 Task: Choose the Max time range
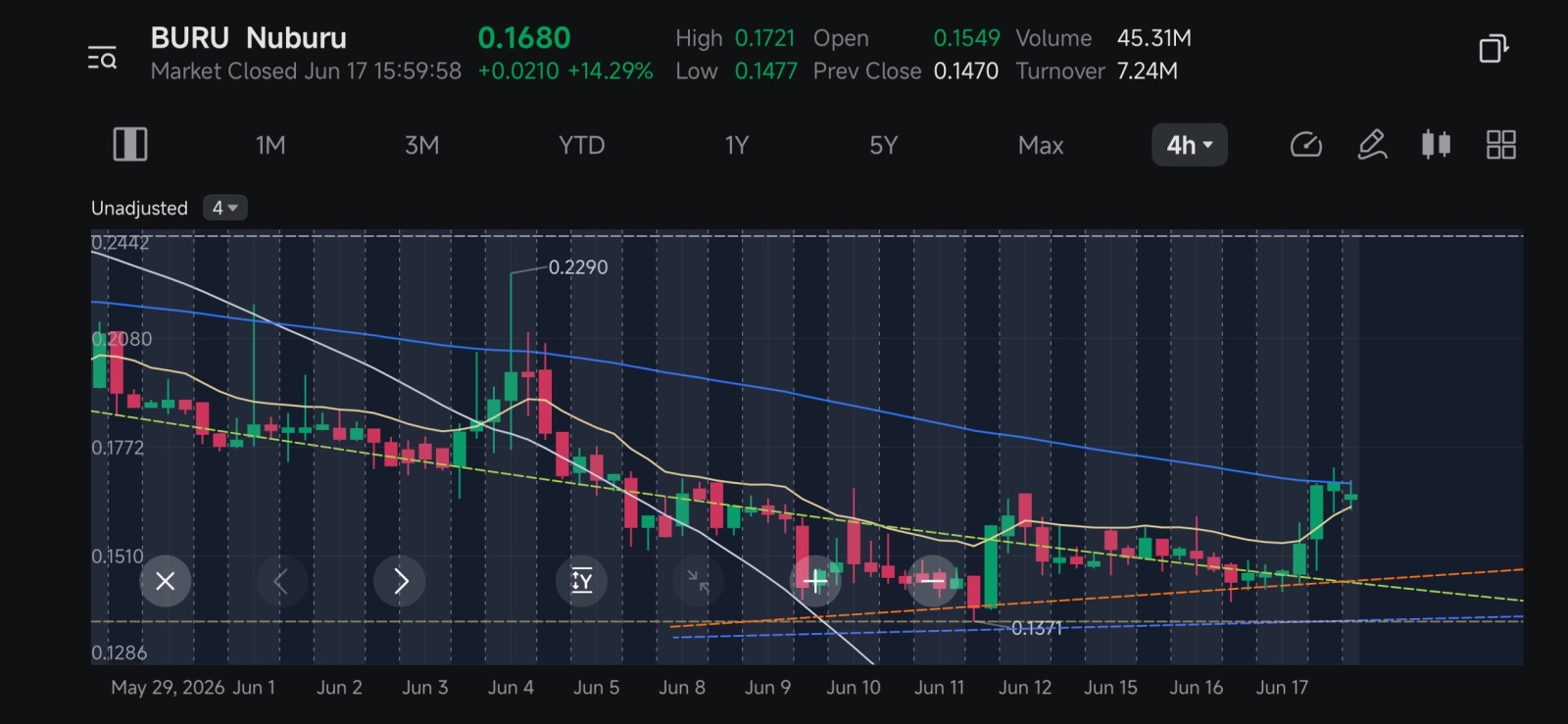[x=1041, y=145]
